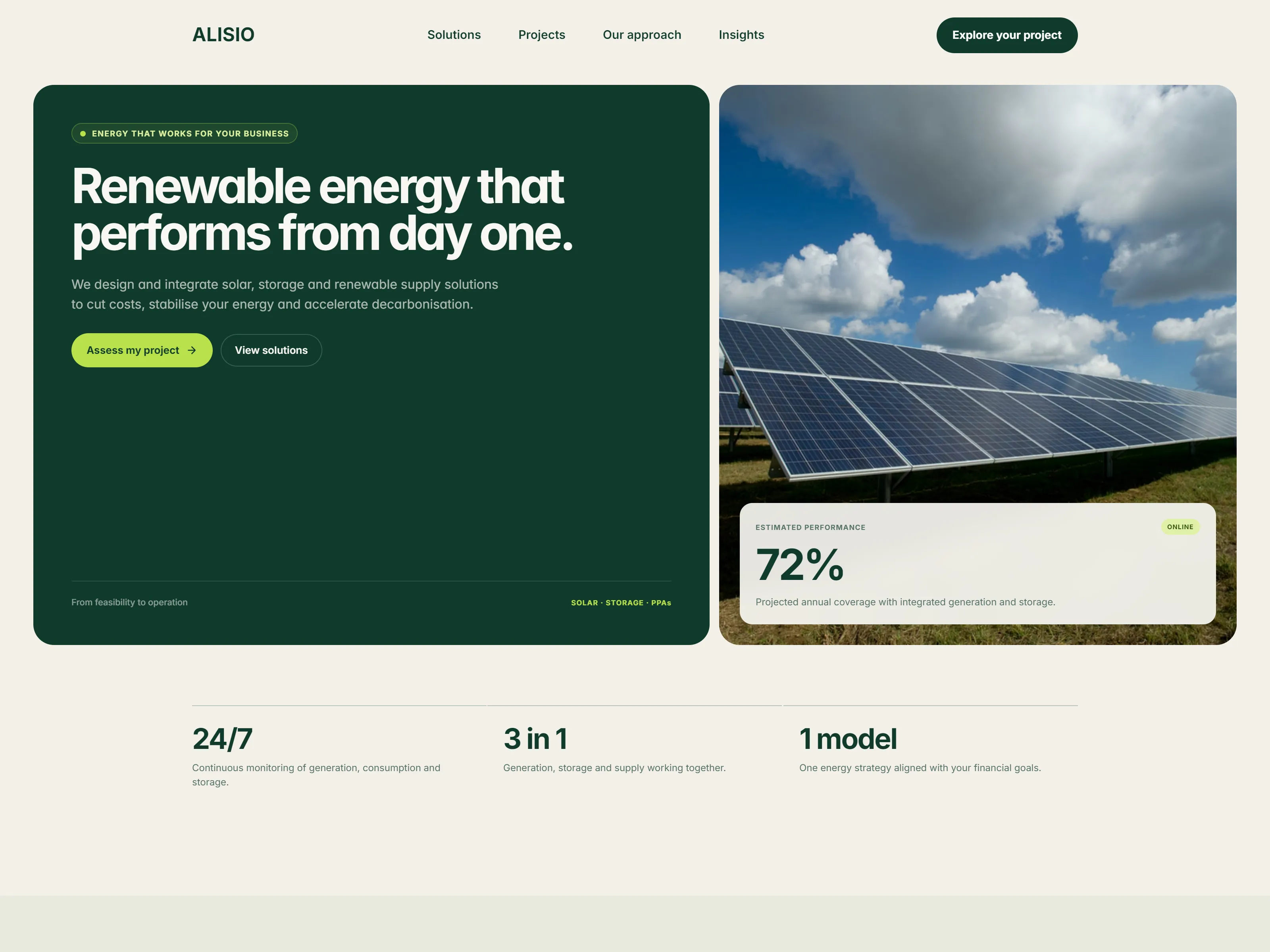Click the green dot in the hero badge
This screenshot has width=1270, height=952.
83,134
